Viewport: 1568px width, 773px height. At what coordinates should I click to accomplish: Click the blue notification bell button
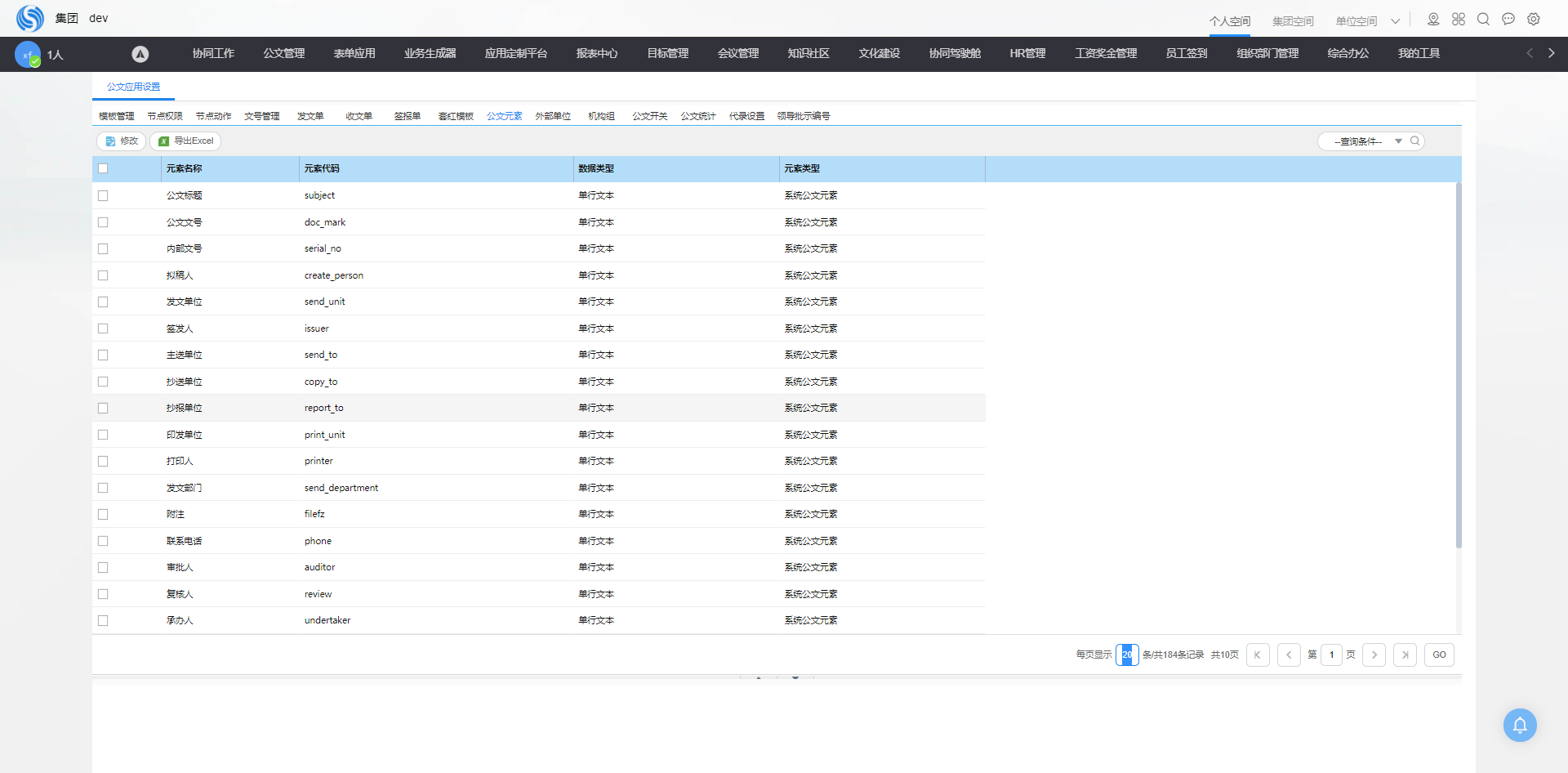1519,725
